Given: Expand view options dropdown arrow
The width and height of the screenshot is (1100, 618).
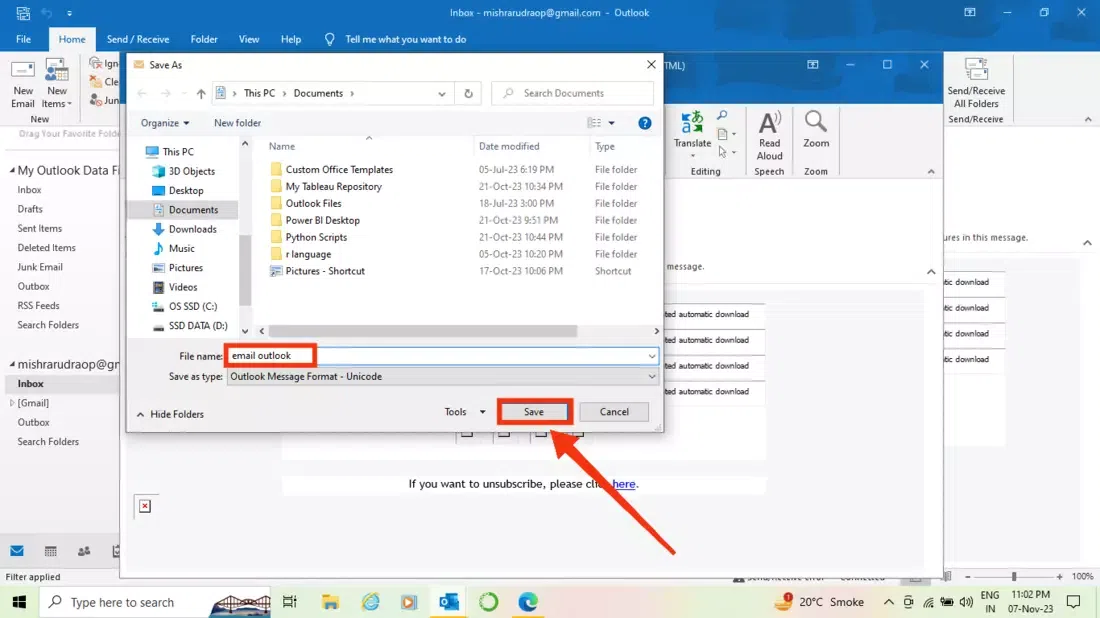Looking at the screenshot, I should [x=612, y=123].
